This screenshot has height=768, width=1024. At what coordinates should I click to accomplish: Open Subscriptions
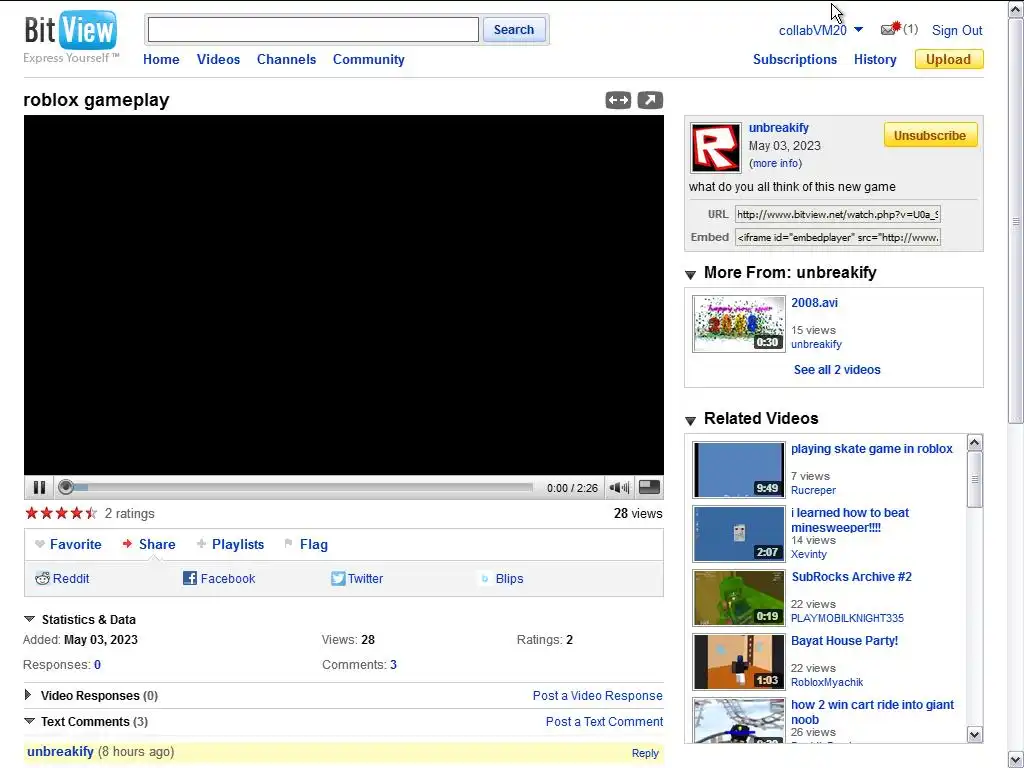click(795, 59)
